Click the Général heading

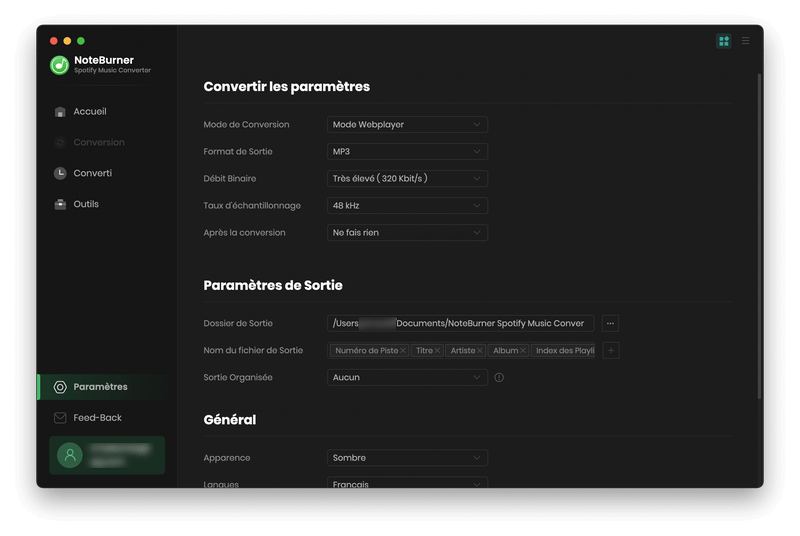(x=230, y=420)
